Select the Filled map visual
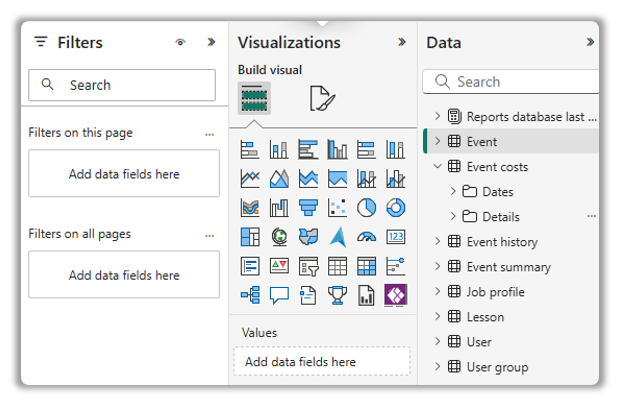Image resolution: width=628 pixels, height=405 pixels. coord(308,237)
